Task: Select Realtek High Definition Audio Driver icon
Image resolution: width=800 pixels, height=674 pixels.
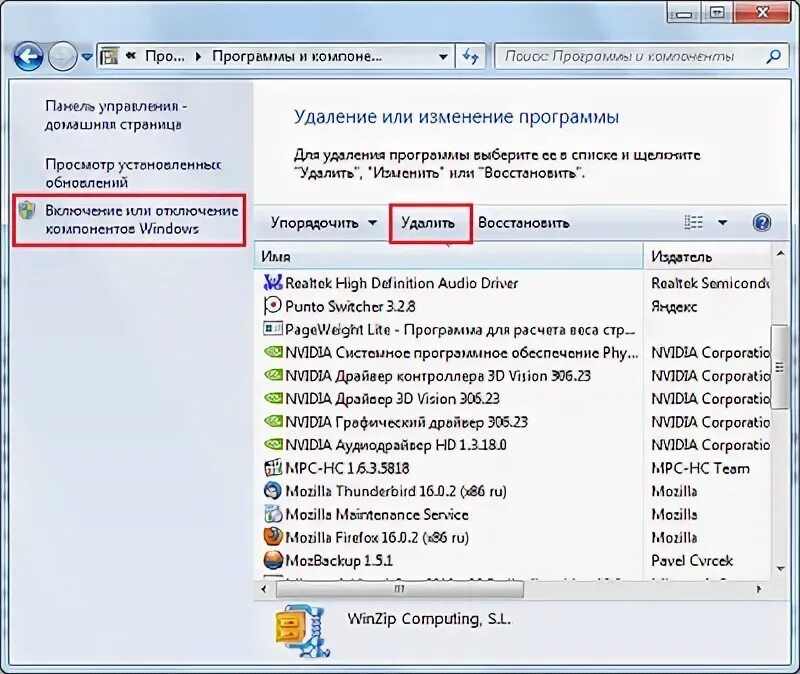Action: 273,282
